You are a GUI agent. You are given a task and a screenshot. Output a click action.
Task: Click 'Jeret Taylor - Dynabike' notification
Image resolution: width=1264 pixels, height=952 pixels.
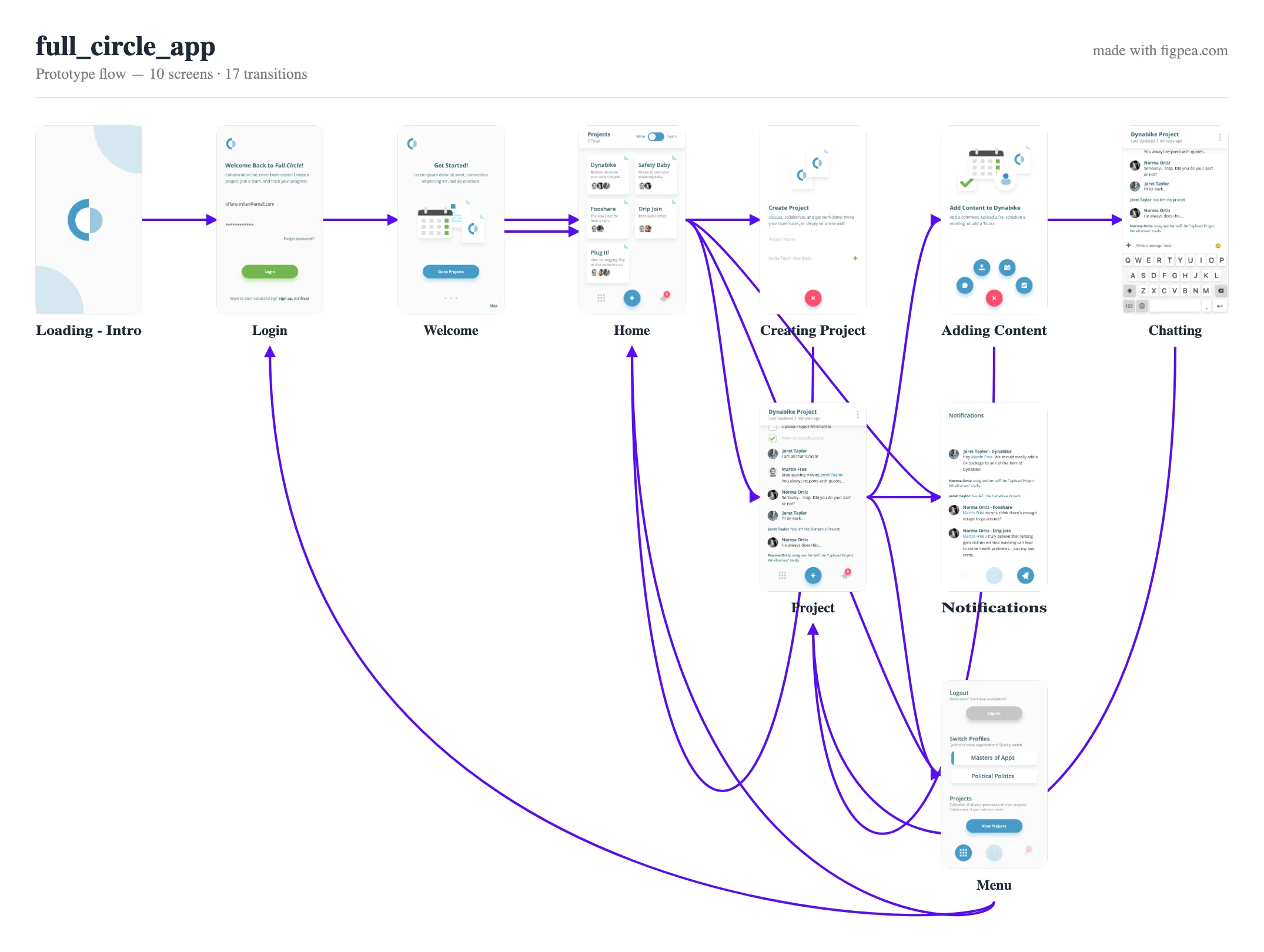click(994, 461)
